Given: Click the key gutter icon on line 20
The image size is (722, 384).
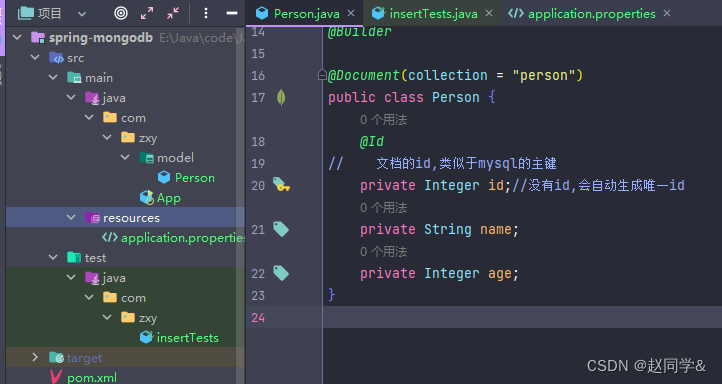Looking at the screenshot, I should tap(281, 185).
